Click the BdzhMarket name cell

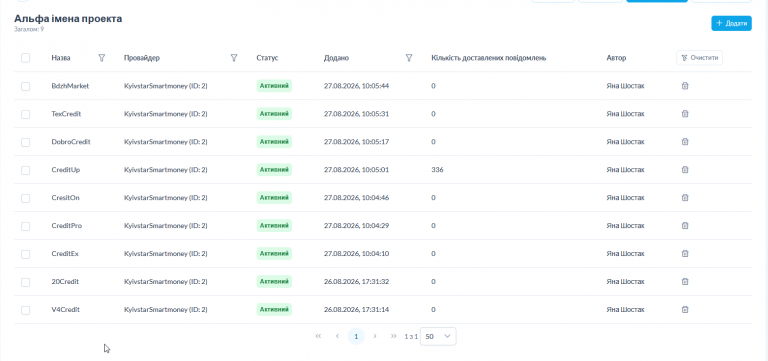tap(70, 86)
